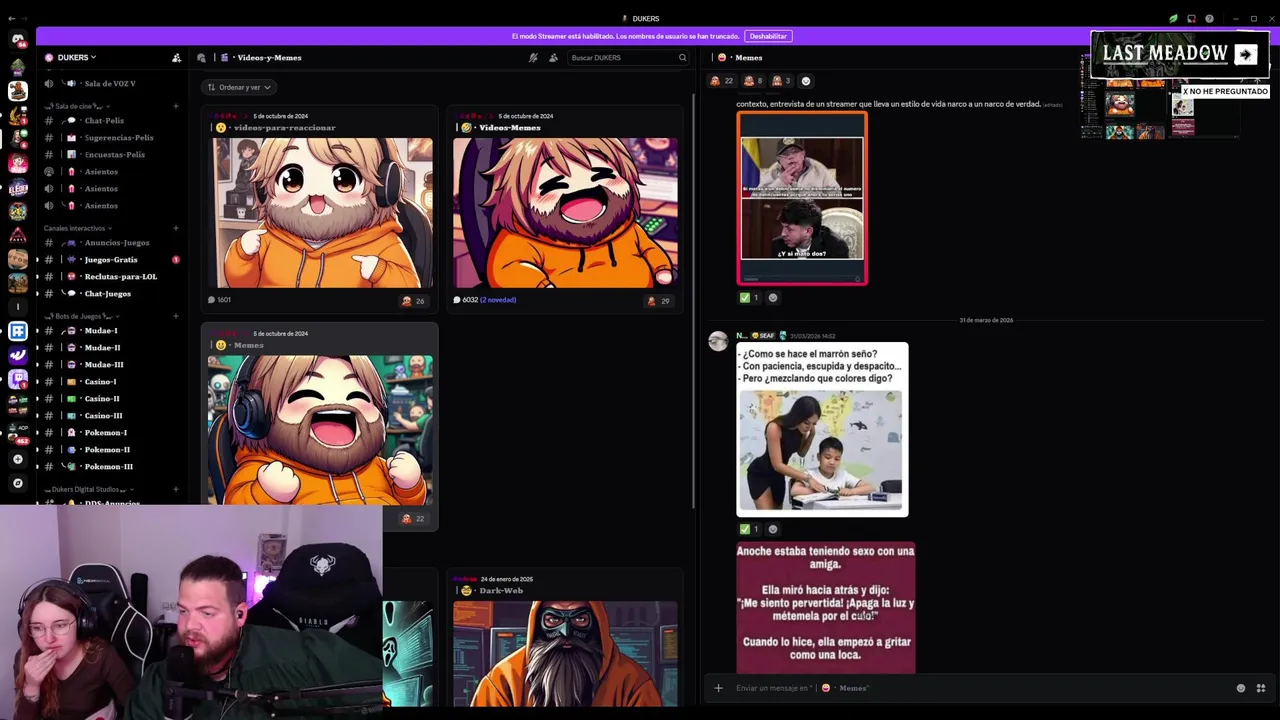Collapse the Canales interactivos category
The width and height of the screenshot is (1280, 720).
click(78, 228)
